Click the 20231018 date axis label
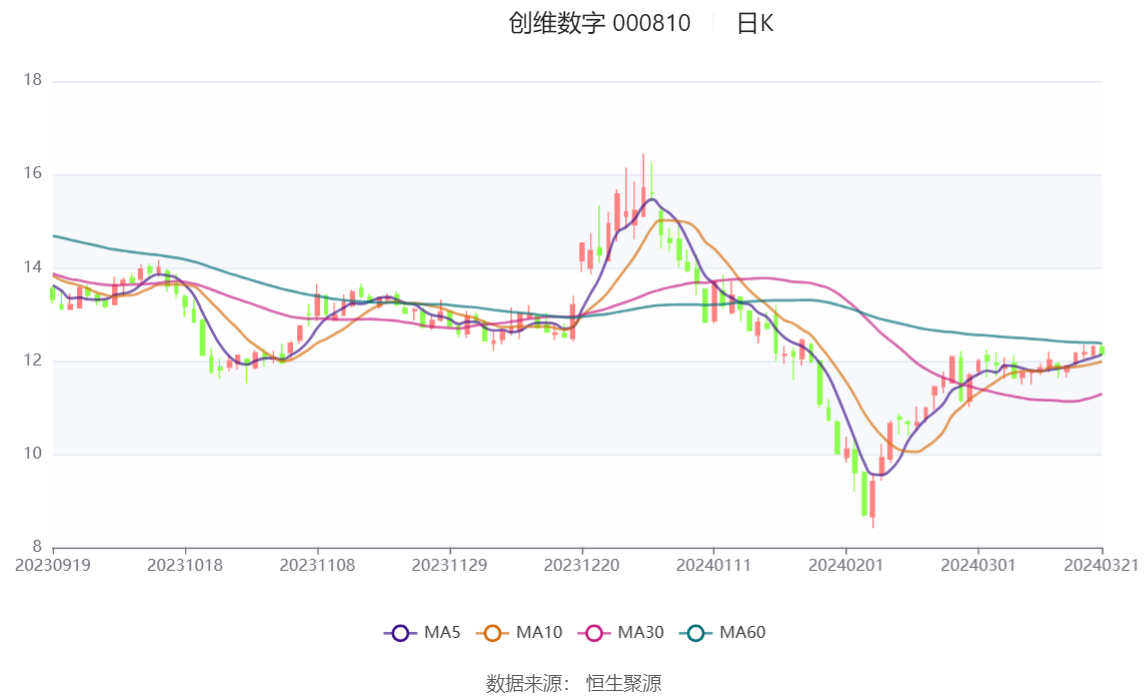The height and width of the screenshot is (699, 1148). click(x=185, y=565)
